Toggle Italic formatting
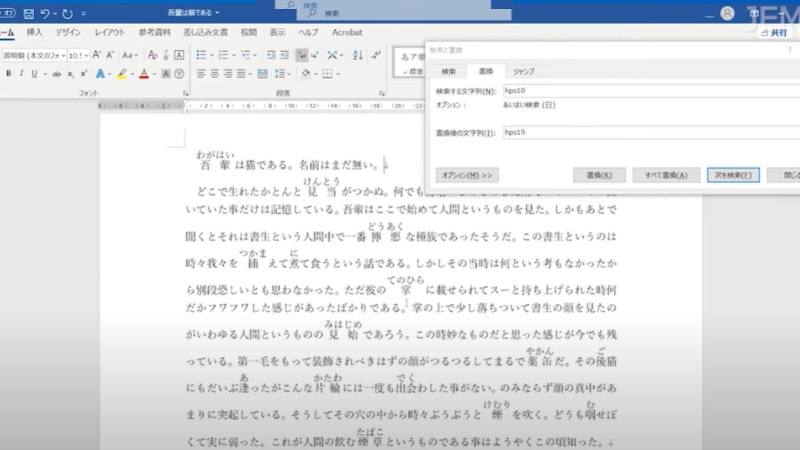800x450 pixels. (21, 74)
